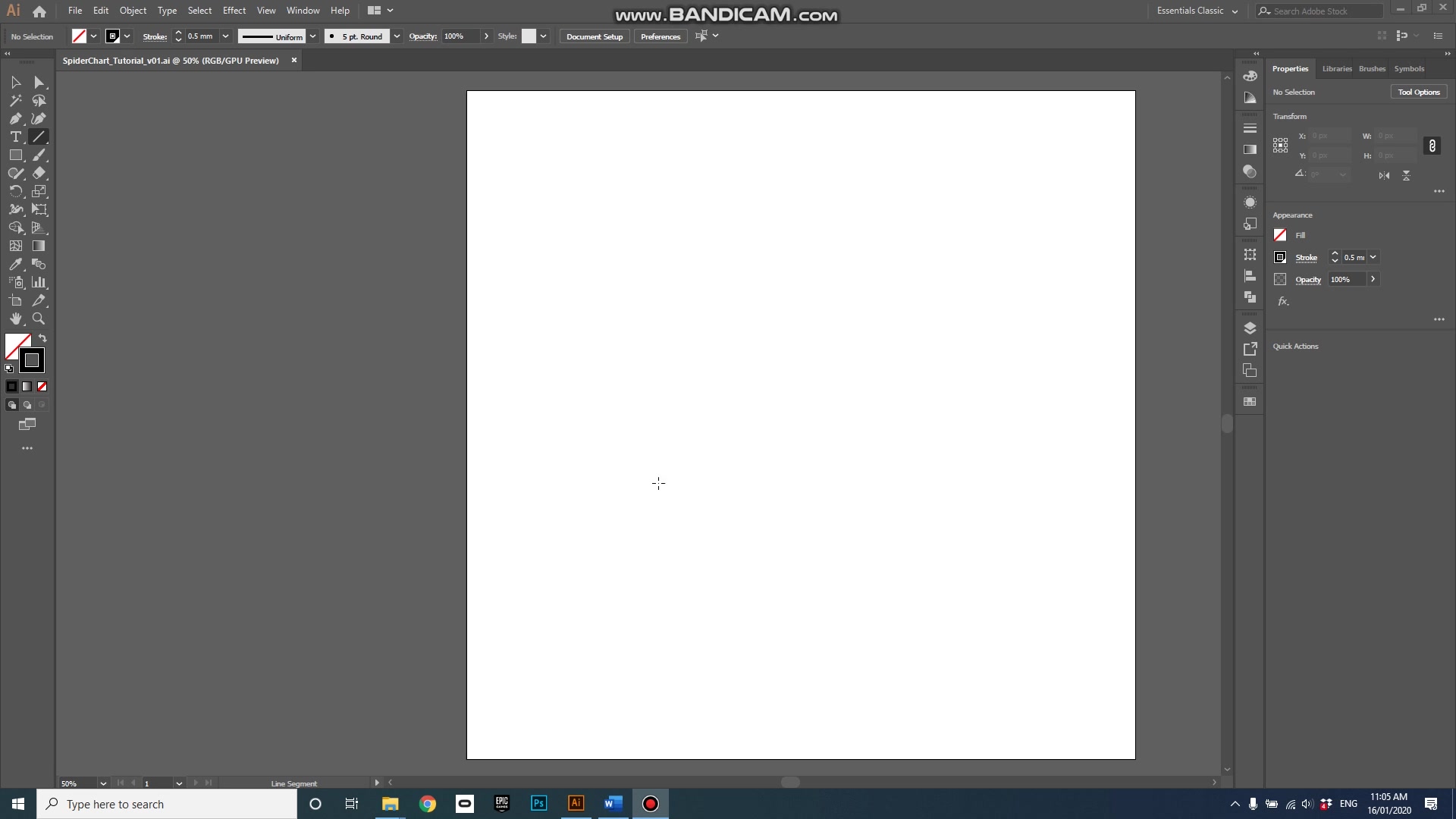Viewport: 1456px width, 819px height.
Task: Open the Effect menu
Action: coord(234,11)
